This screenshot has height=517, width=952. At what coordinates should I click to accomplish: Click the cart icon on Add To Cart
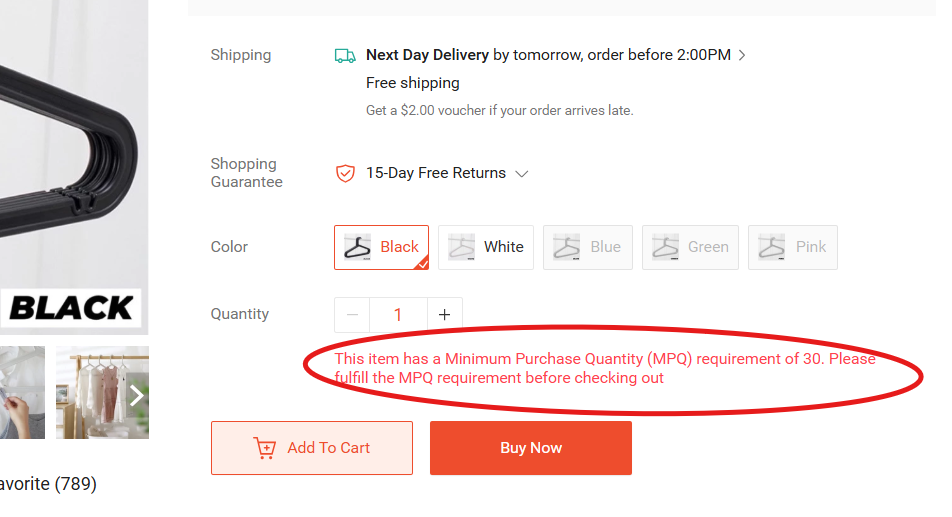coord(265,448)
